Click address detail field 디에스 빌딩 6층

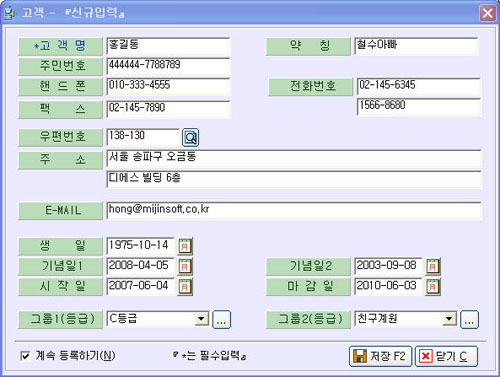pos(294,179)
